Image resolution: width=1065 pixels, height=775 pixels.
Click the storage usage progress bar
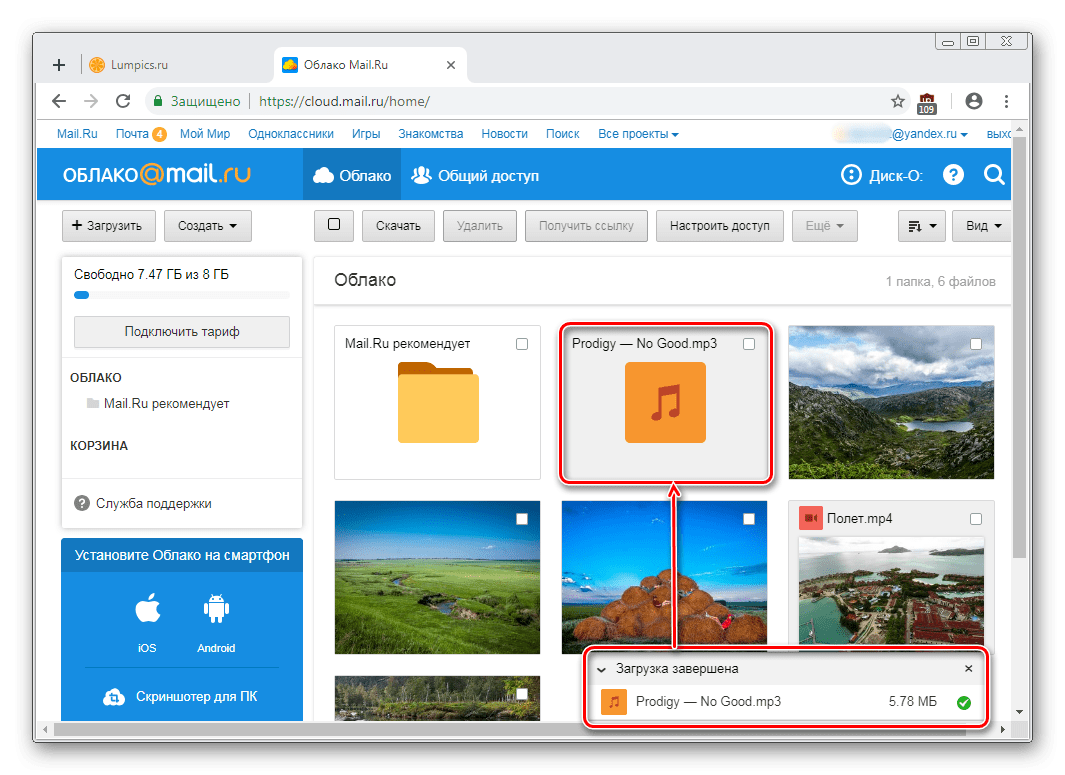tap(181, 295)
